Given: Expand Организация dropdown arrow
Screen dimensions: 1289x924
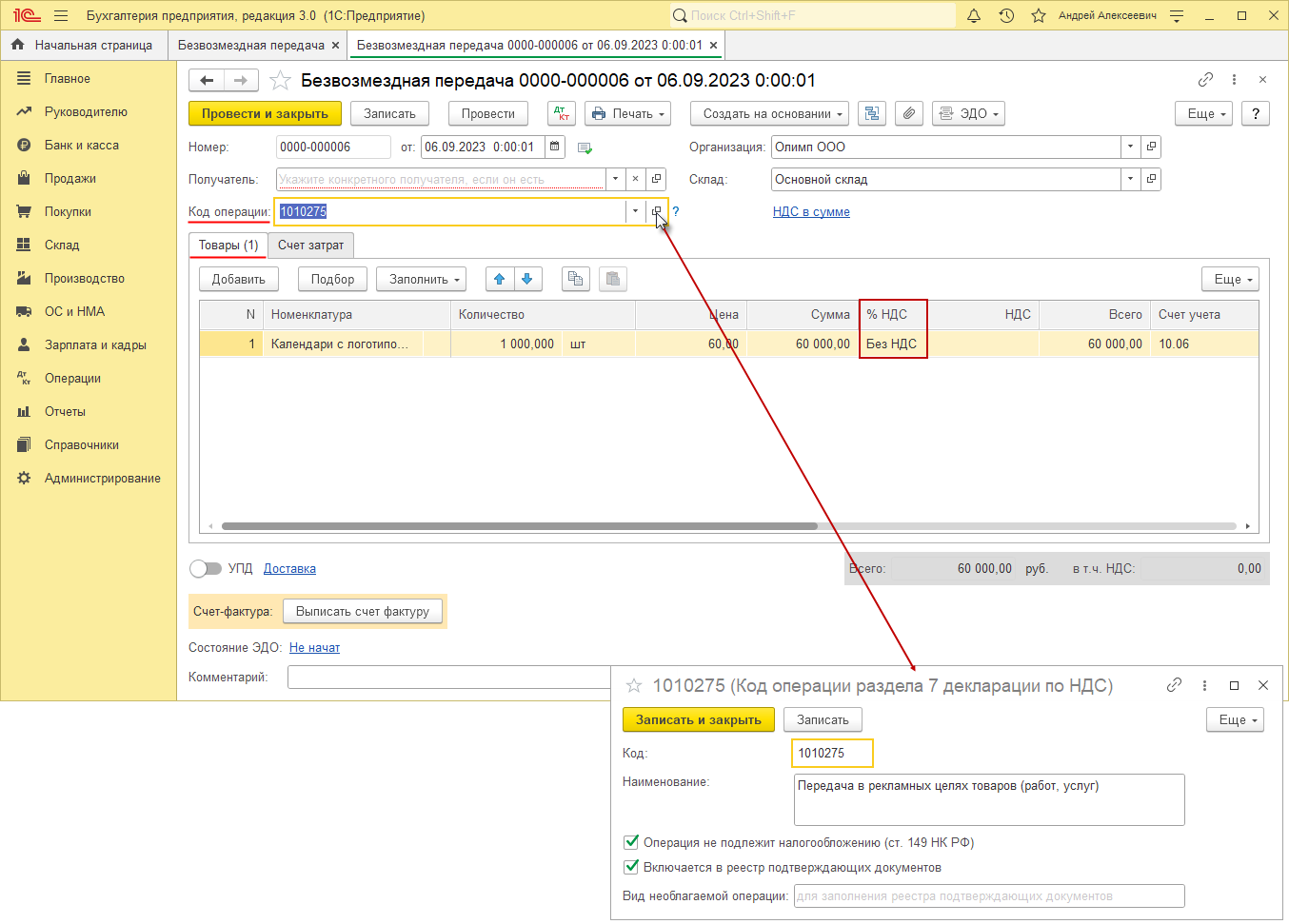Looking at the screenshot, I should 1130,147.
